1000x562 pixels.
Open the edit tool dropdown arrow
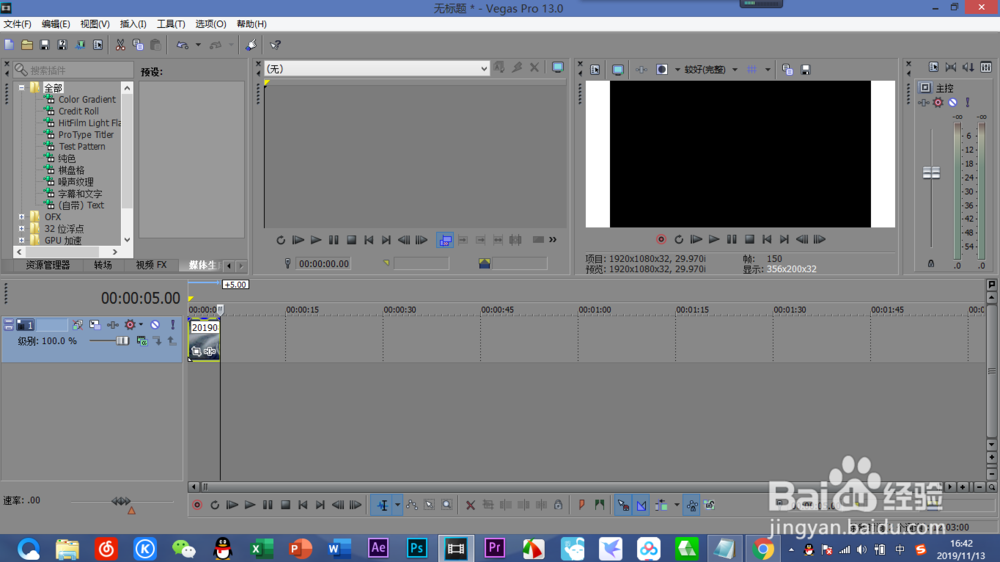397,505
